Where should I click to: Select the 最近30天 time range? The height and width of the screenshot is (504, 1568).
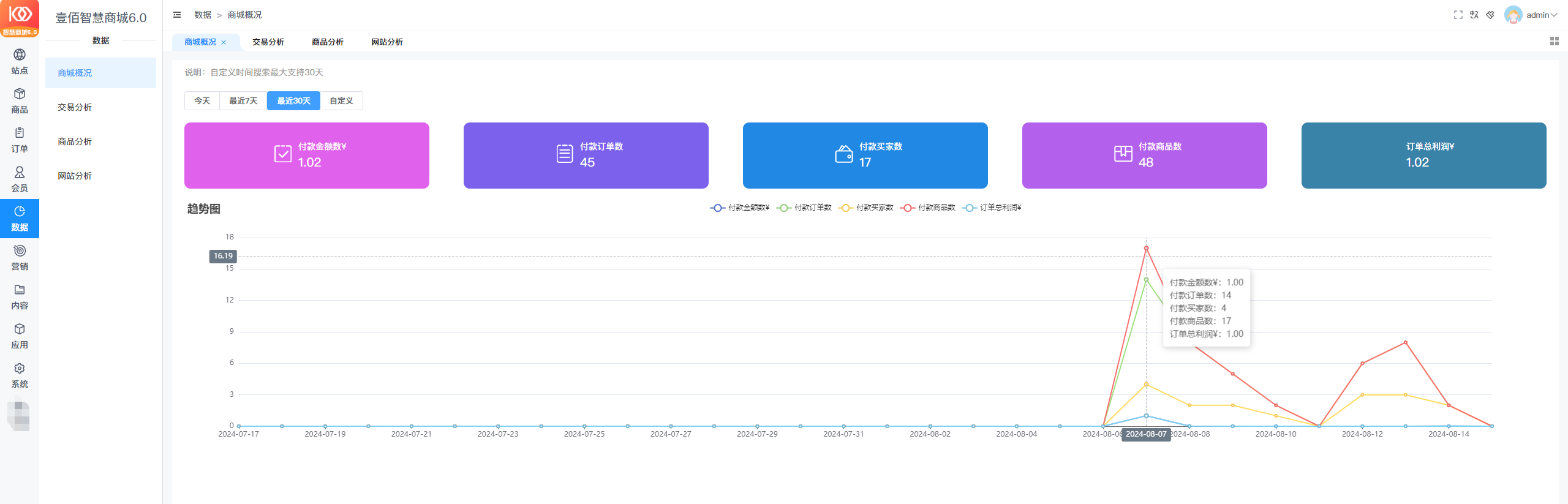[x=293, y=101]
